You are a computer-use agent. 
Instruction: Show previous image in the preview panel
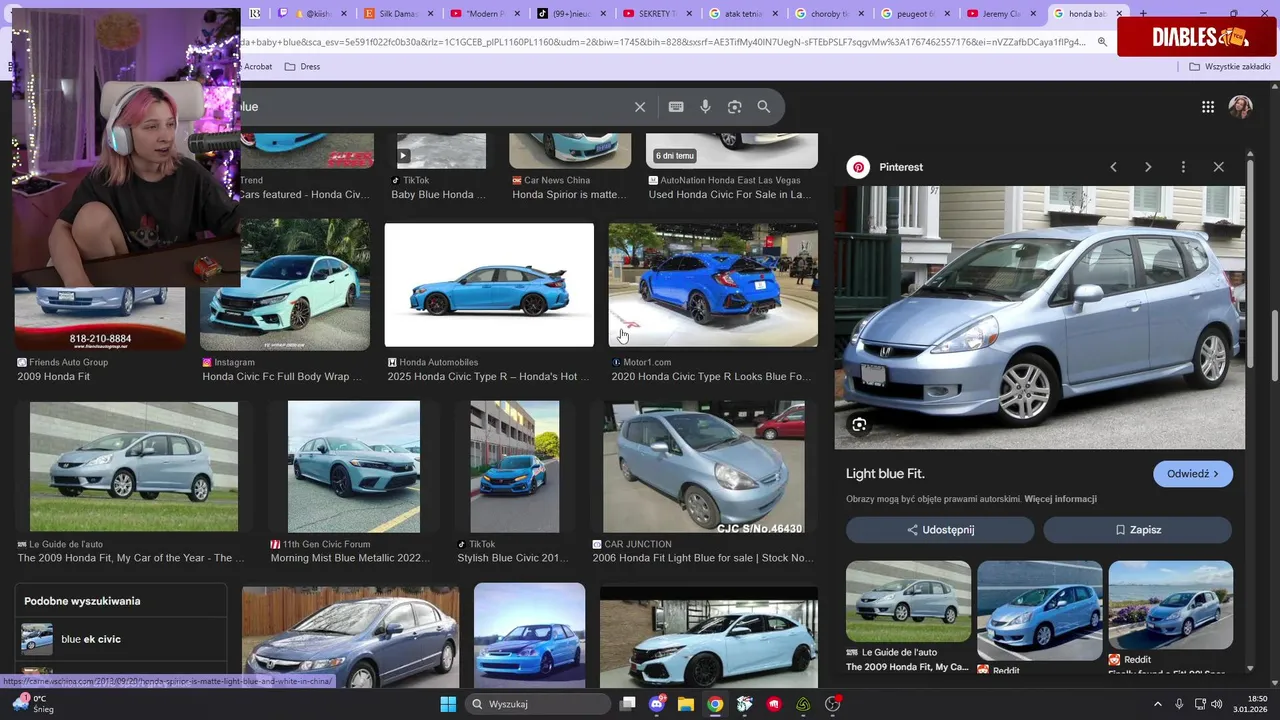(1113, 167)
